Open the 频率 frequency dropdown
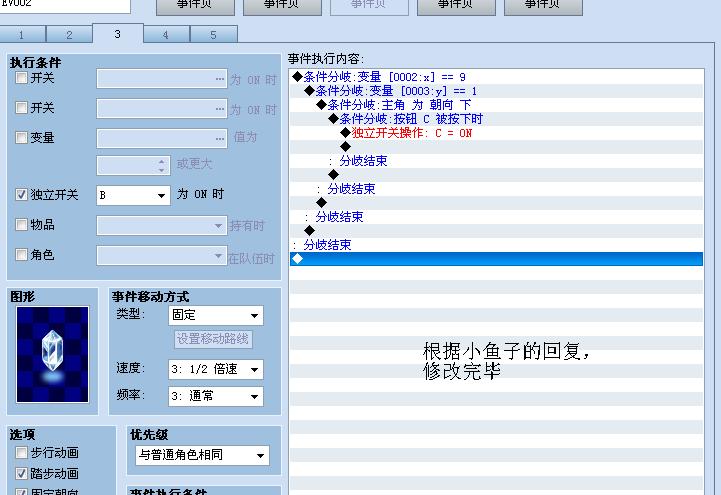 (216, 396)
